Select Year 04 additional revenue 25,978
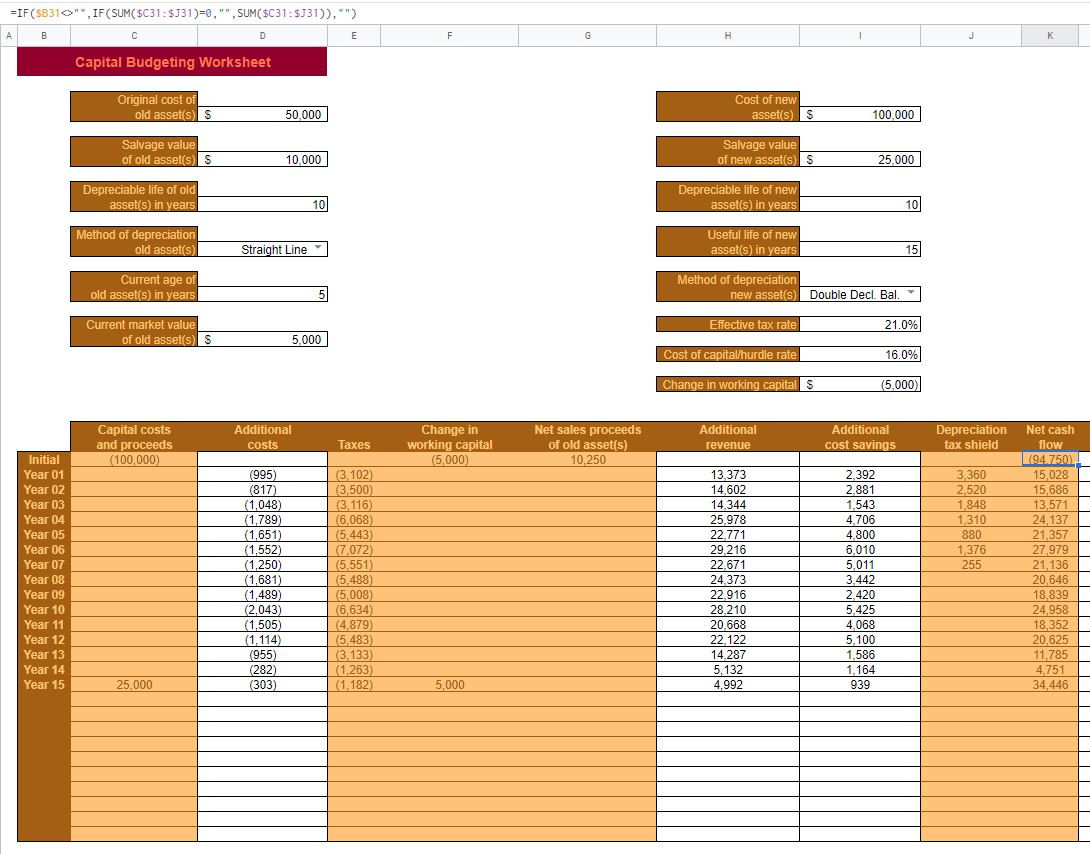Screen dimensions: 1090x854 [x=728, y=520]
